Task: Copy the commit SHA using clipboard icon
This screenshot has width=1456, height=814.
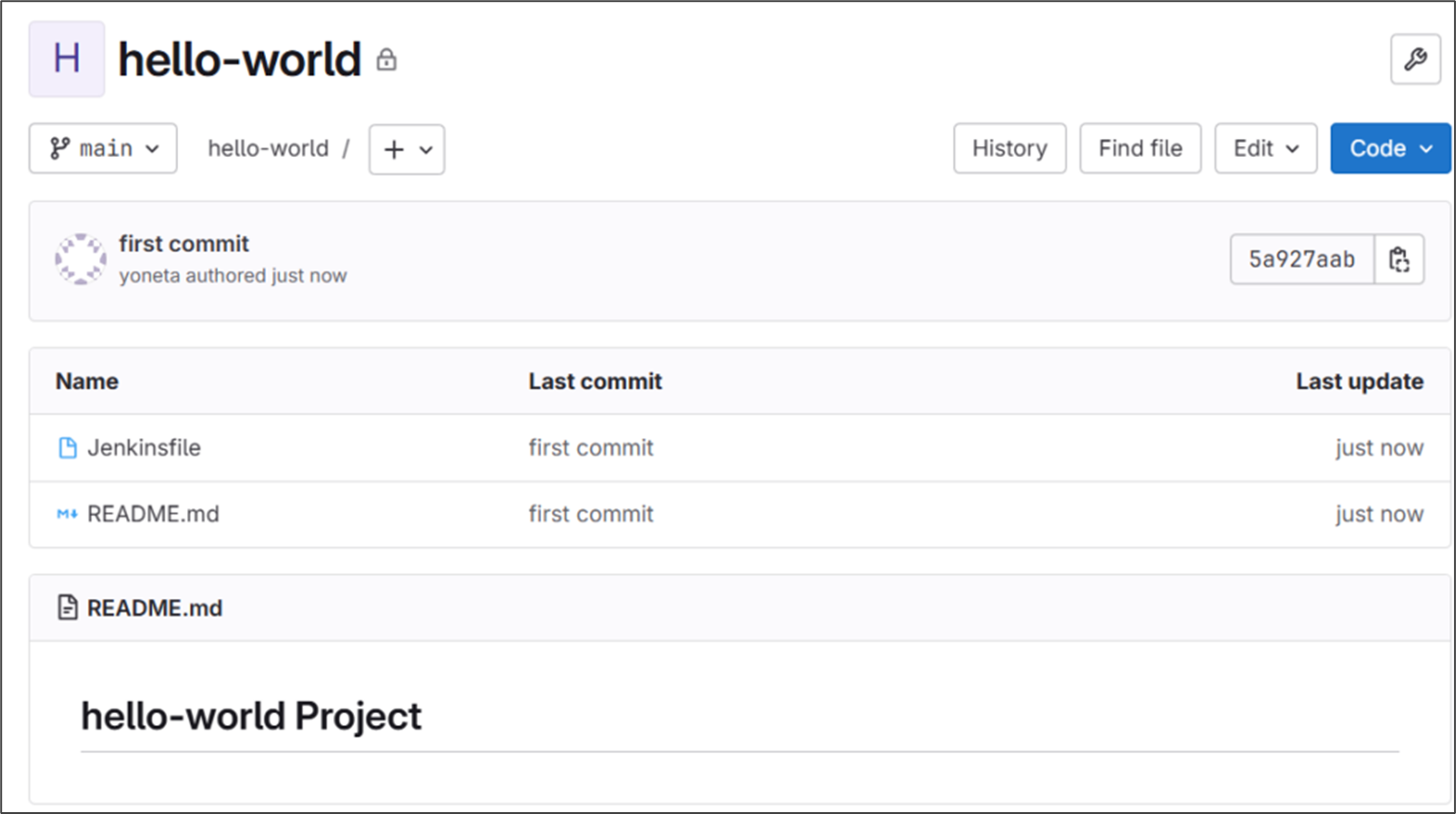Action: [x=1399, y=260]
